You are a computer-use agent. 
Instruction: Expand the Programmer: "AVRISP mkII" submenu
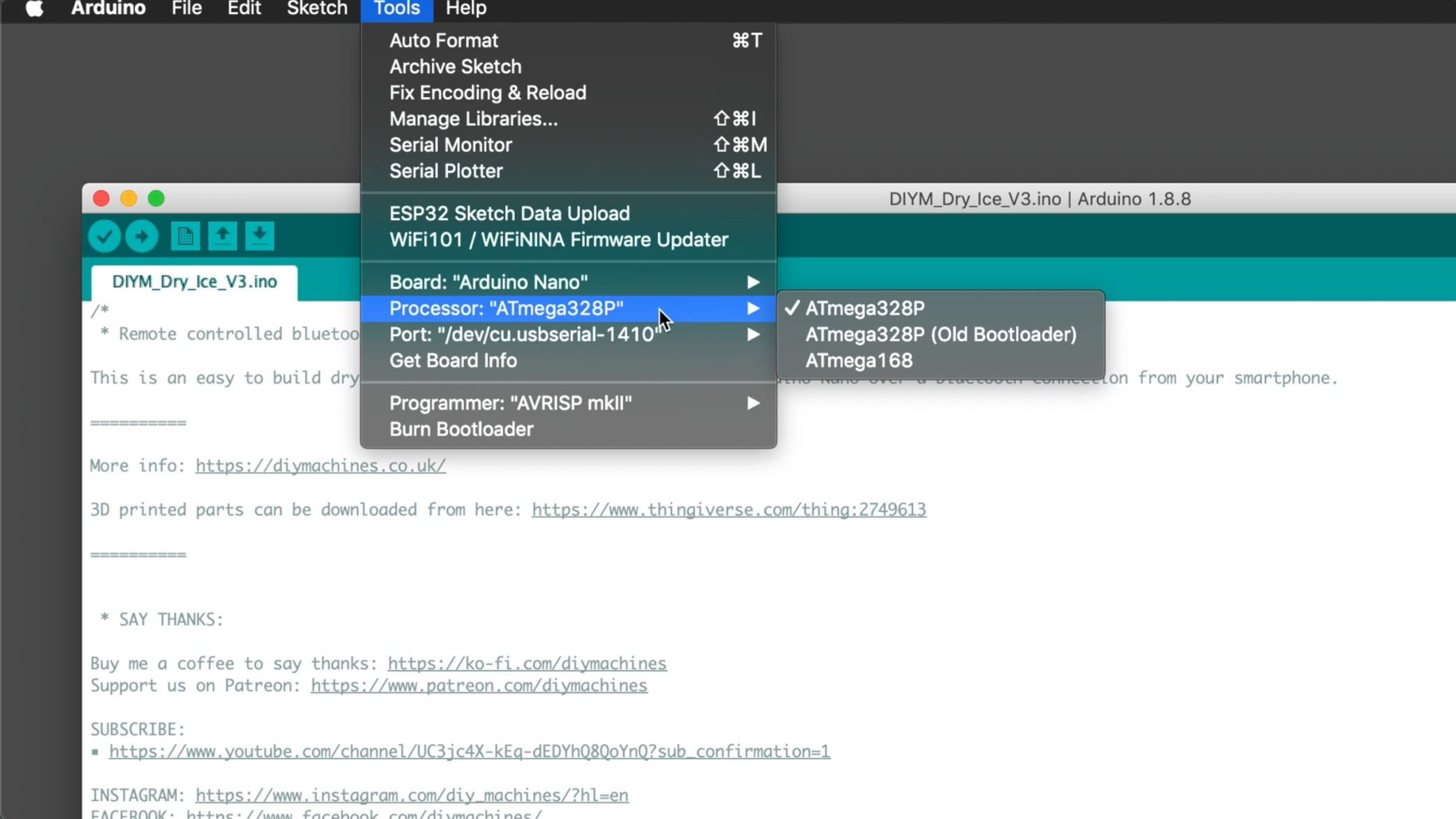click(569, 403)
